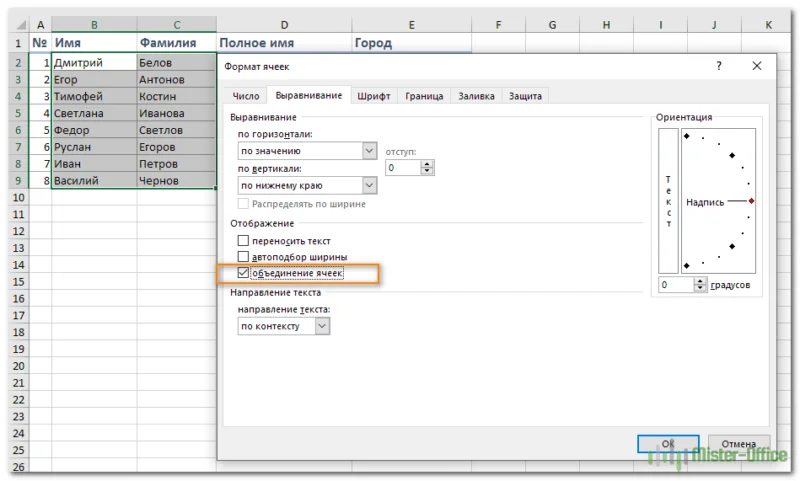Enable the переносить текст checkbox
The height and width of the screenshot is (481, 800).
243,241
